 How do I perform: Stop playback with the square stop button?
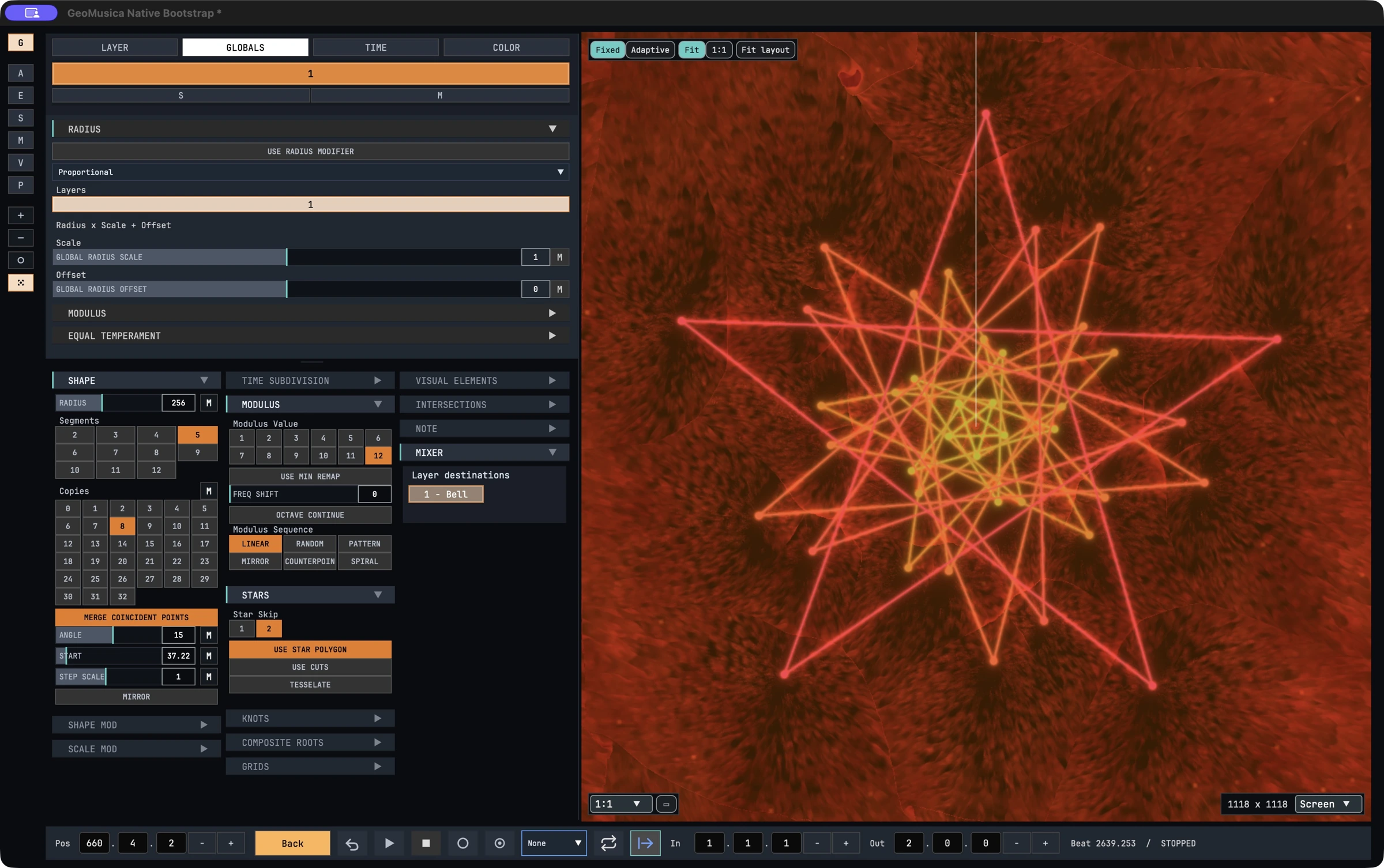(426, 843)
